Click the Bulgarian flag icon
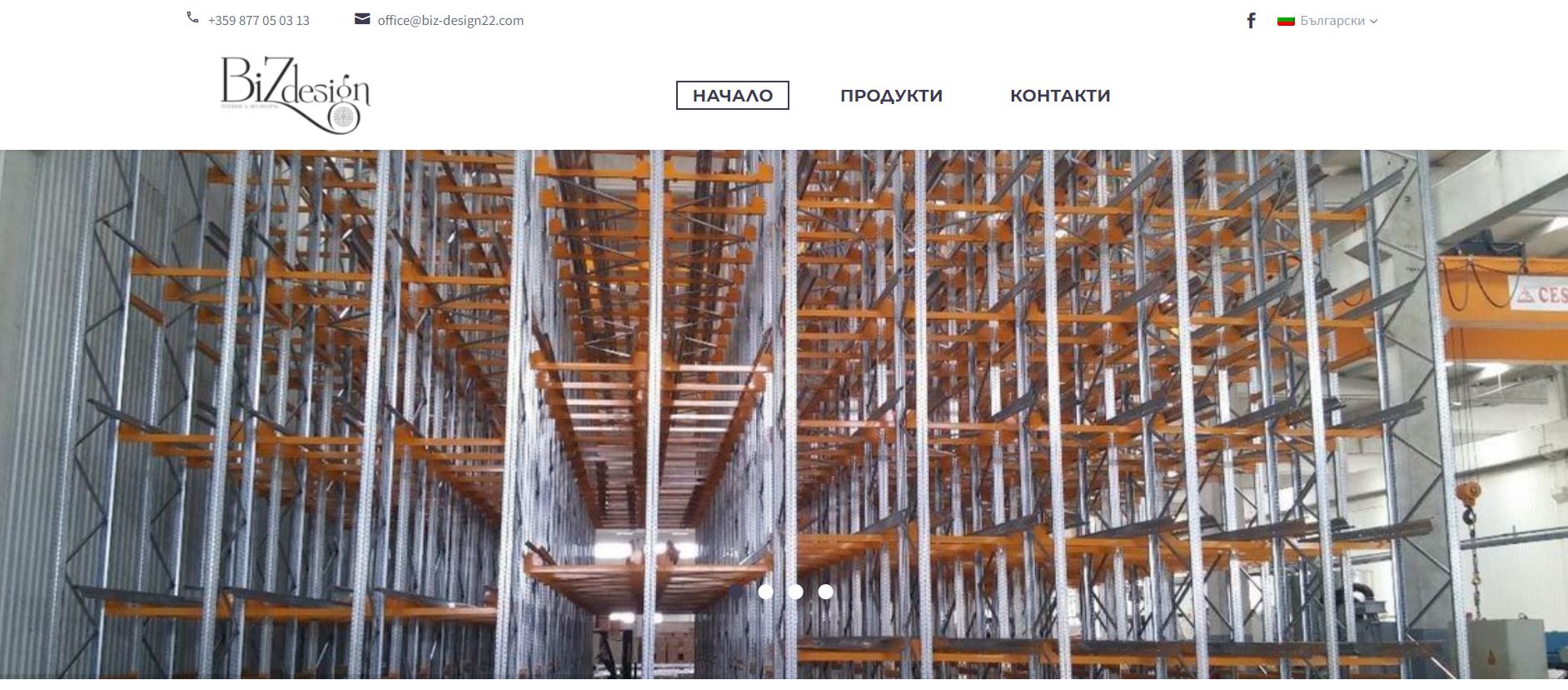Screen dimensions: 1568x690 [1286, 21]
